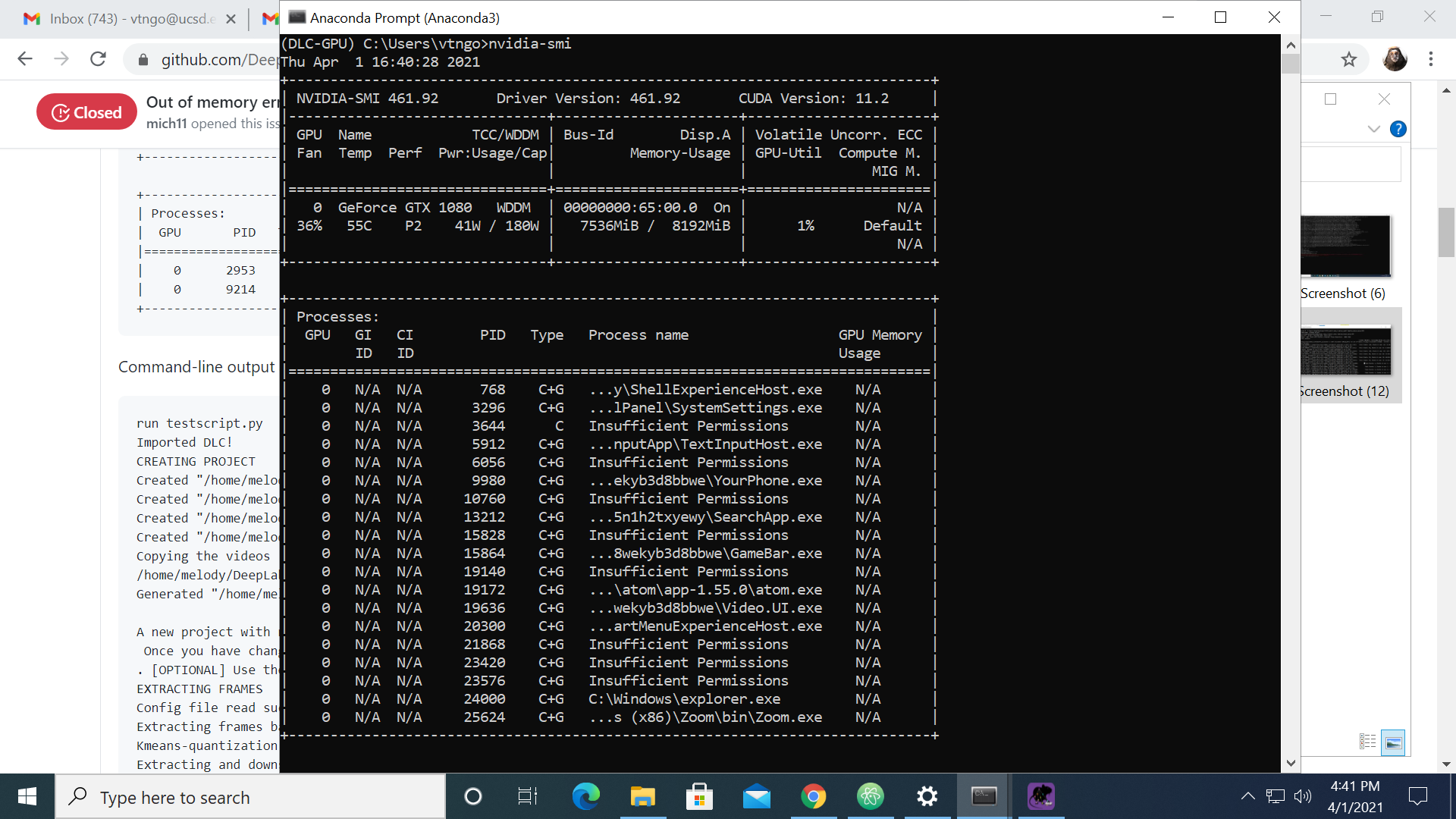
Task: Click the browser profile avatar icon
Action: pos(1395,59)
